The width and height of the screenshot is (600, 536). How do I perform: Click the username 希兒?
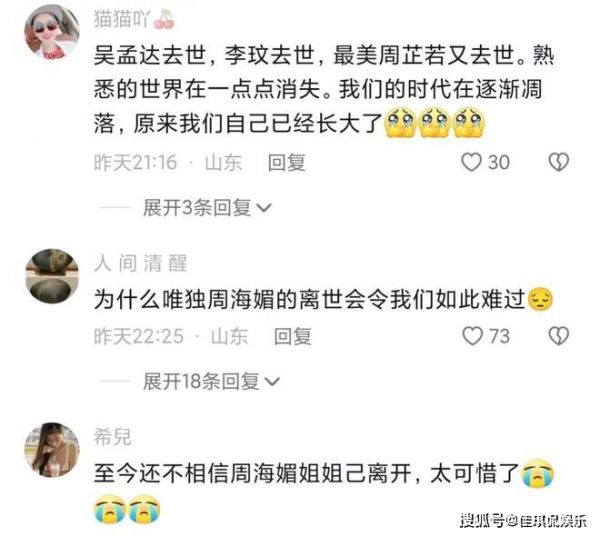click(x=112, y=437)
